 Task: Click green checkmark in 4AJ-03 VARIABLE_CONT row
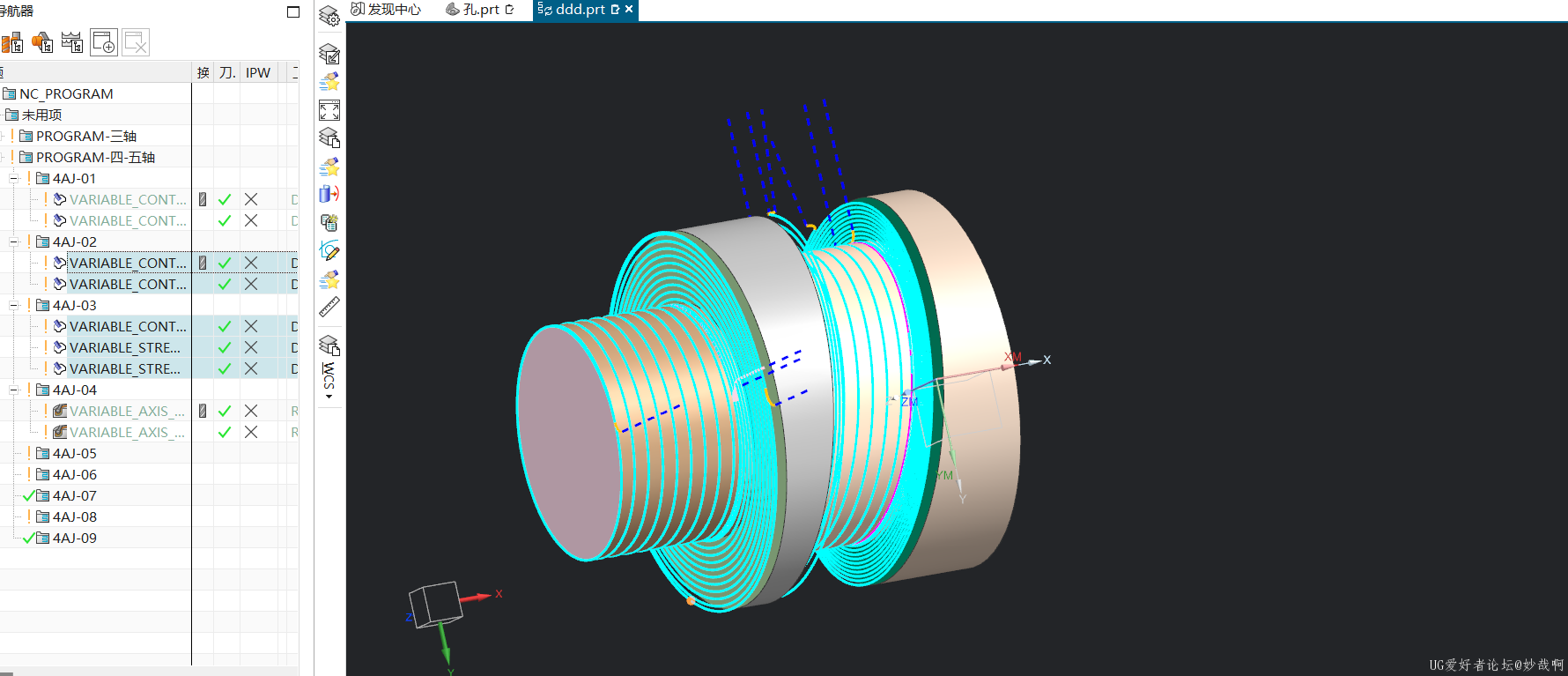(225, 326)
